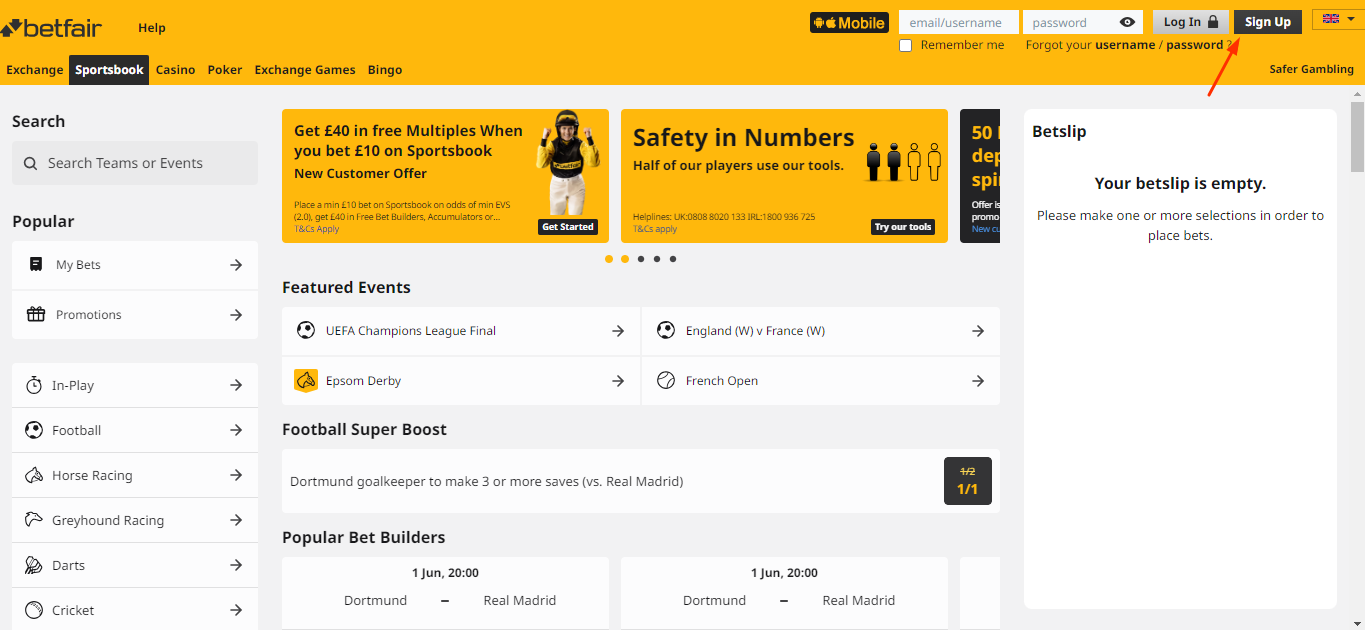Click the forgot username link
Image resolution: width=1365 pixels, height=630 pixels.
coord(1125,45)
